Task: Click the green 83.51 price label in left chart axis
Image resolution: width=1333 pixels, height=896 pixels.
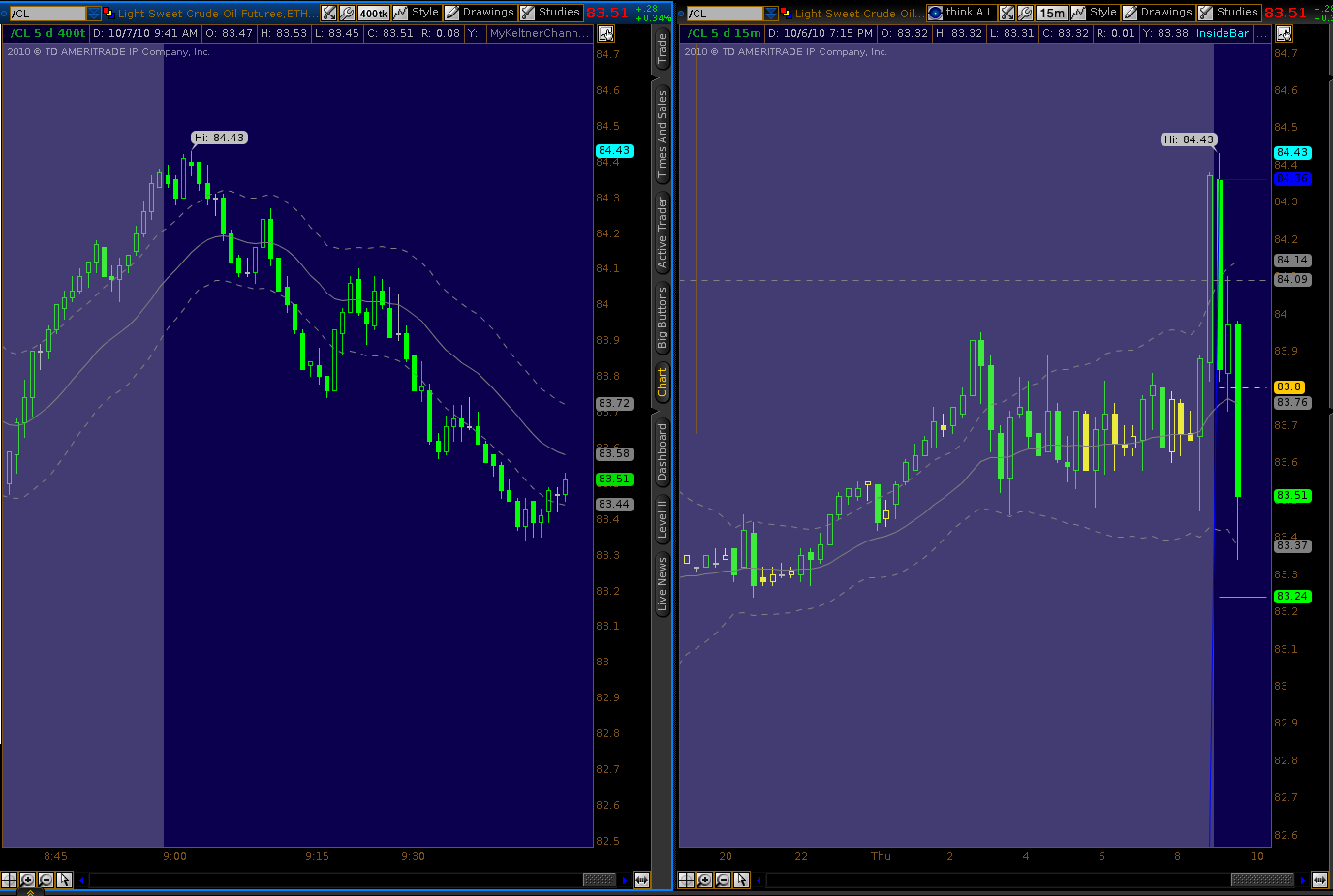Action: 614,479
